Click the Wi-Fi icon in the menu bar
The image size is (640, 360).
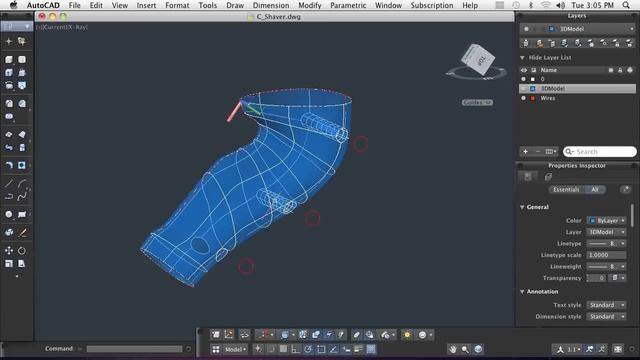click(546, 5)
